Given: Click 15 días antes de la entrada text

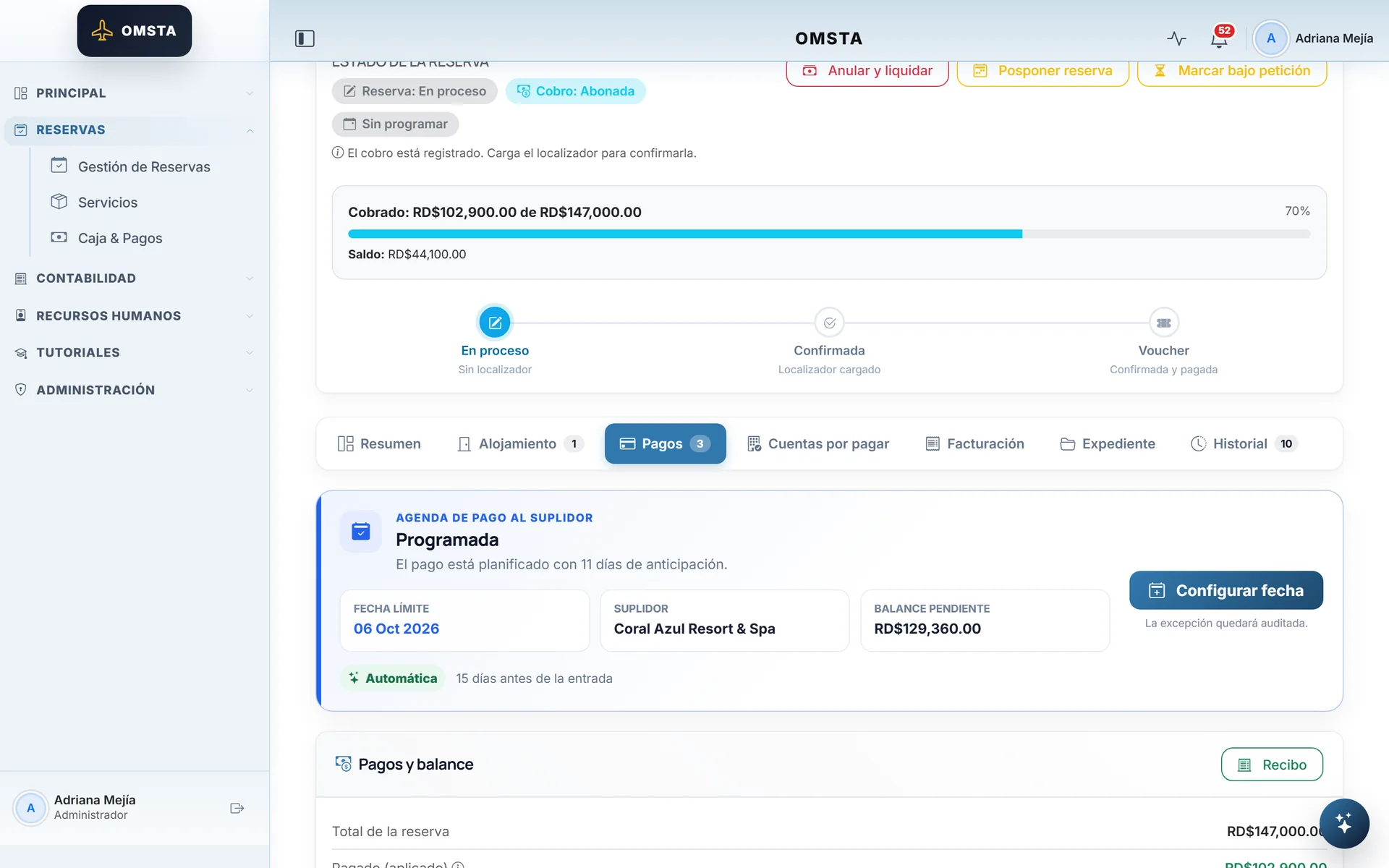Looking at the screenshot, I should pos(534,678).
